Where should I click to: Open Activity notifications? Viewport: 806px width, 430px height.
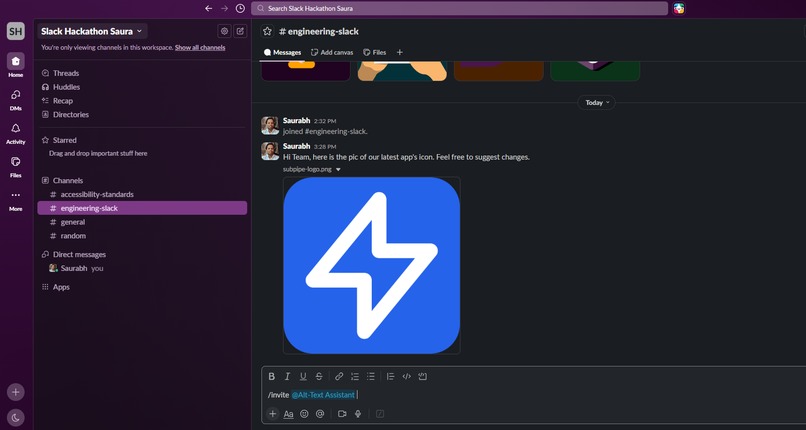tap(15, 133)
